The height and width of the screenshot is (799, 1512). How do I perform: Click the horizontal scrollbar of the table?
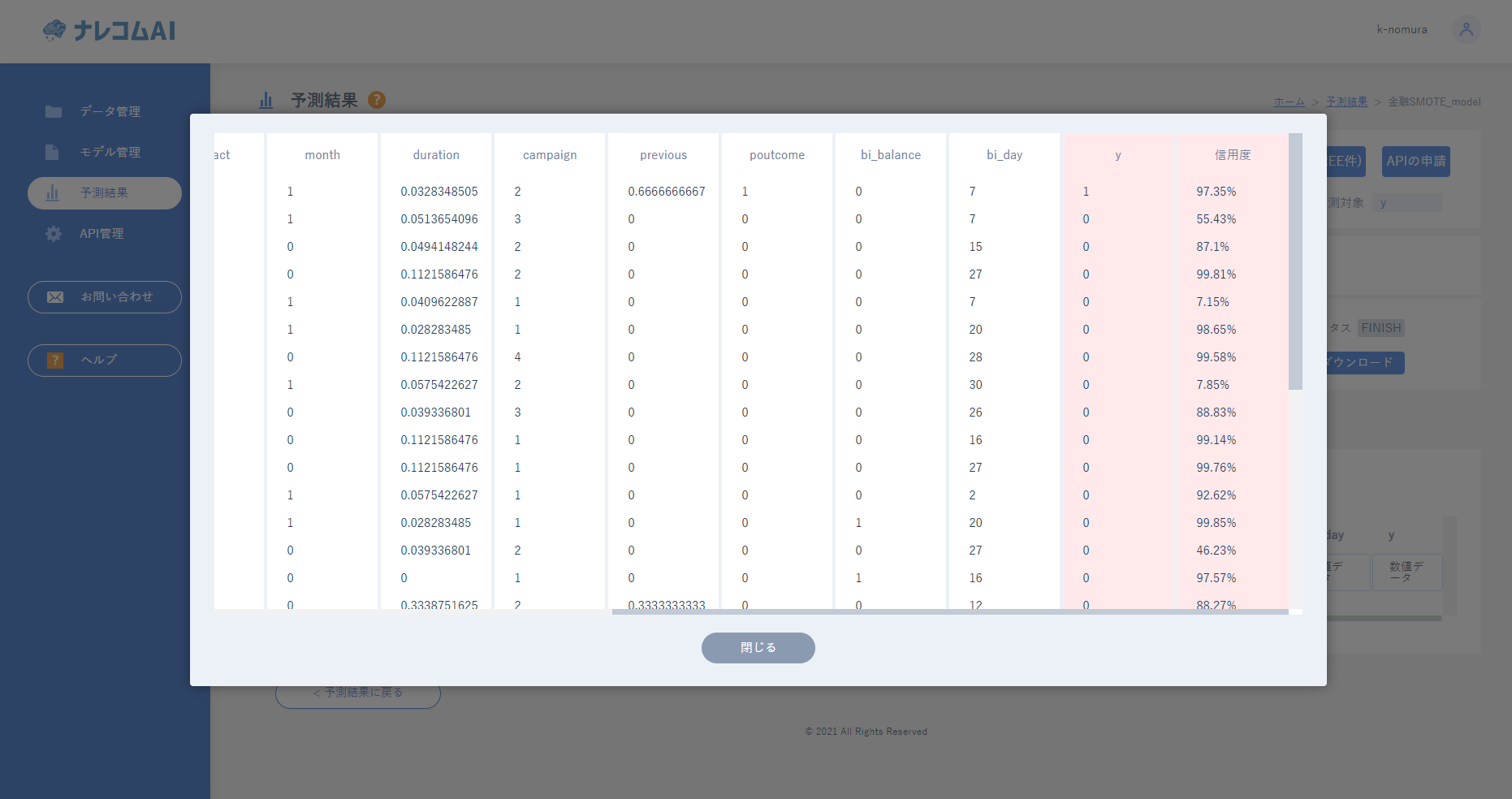tap(950, 611)
